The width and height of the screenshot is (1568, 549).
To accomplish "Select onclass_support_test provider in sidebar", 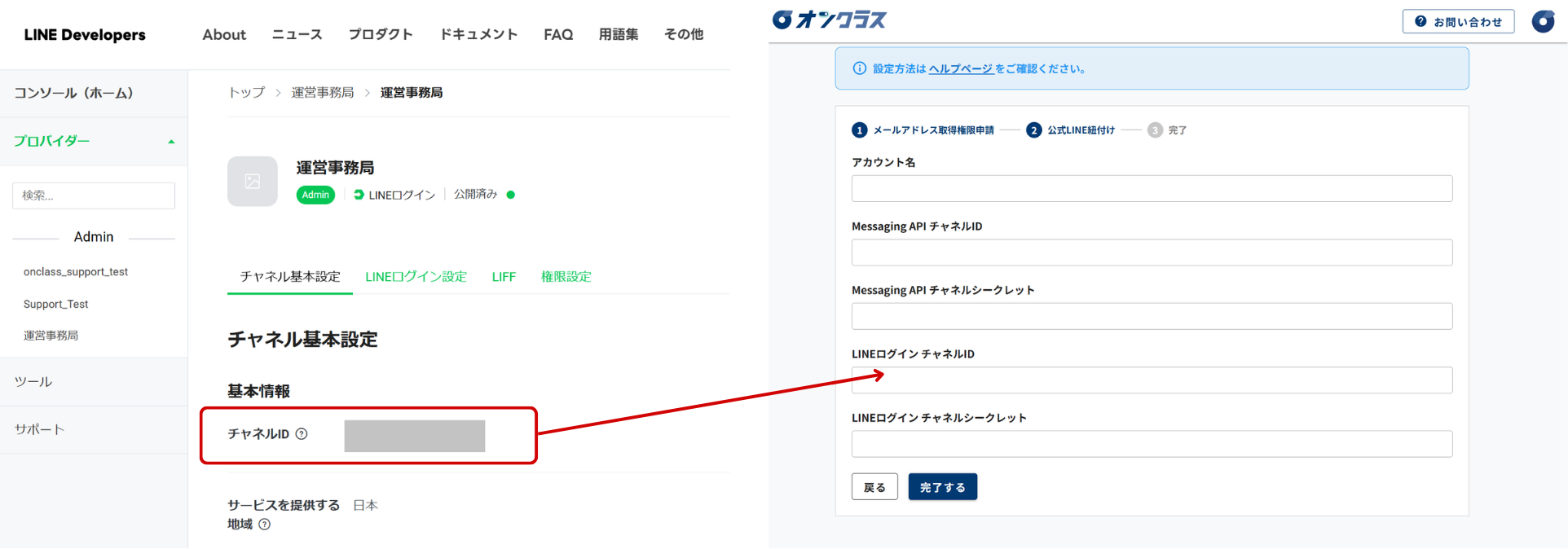I will 76,272.
